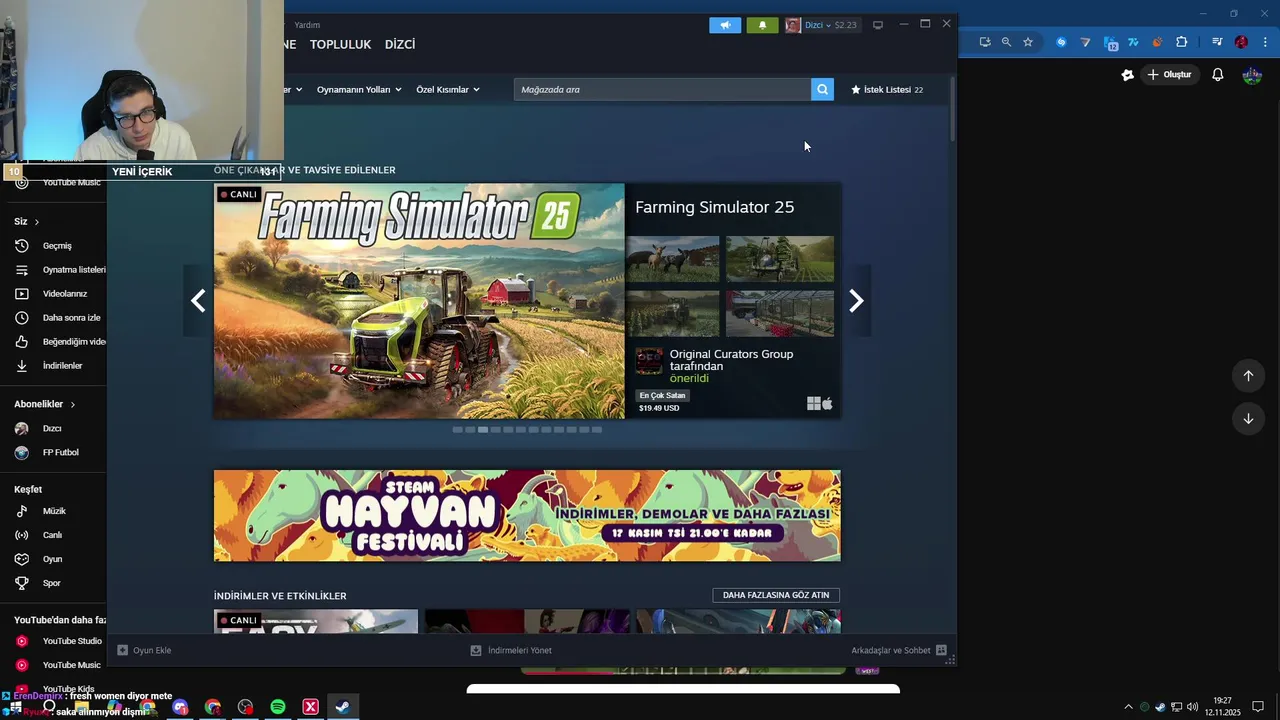
Task: Click the Steam store vertical scrollbar
Action: pyautogui.click(x=953, y=108)
